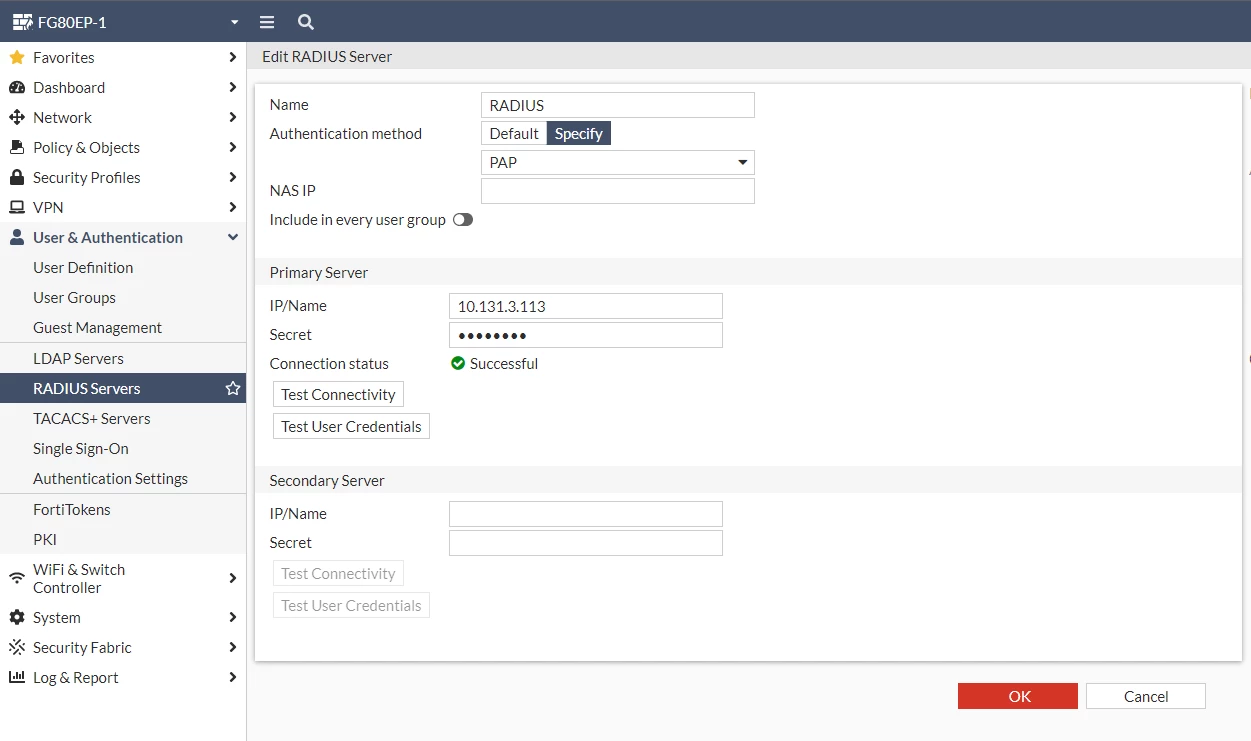Image resolution: width=1251 pixels, height=741 pixels.
Task: Click the Security Fabric icon
Action: pyautogui.click(x=17, y=648)
